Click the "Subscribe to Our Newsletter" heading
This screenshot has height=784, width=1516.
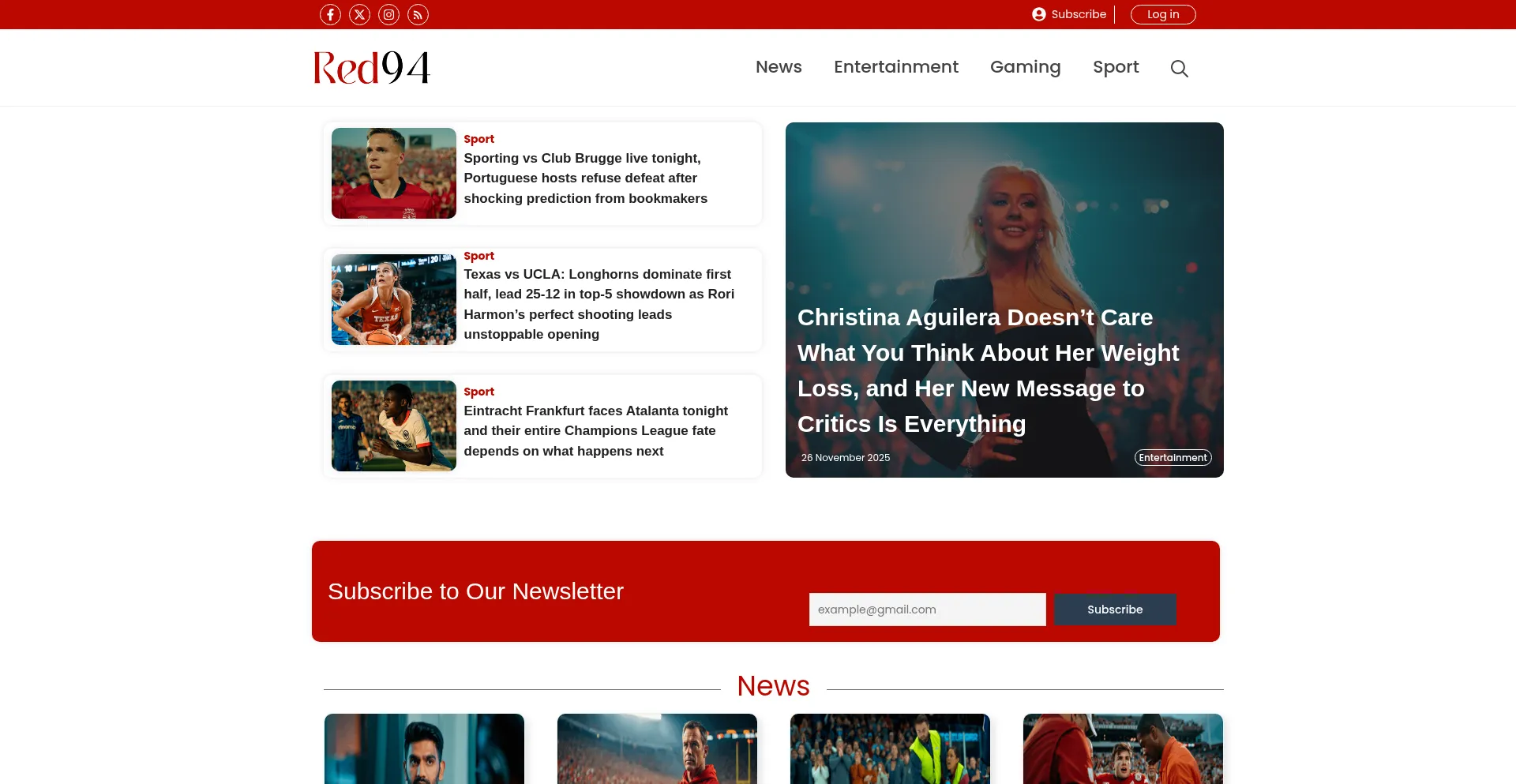[x=475, y=591]
